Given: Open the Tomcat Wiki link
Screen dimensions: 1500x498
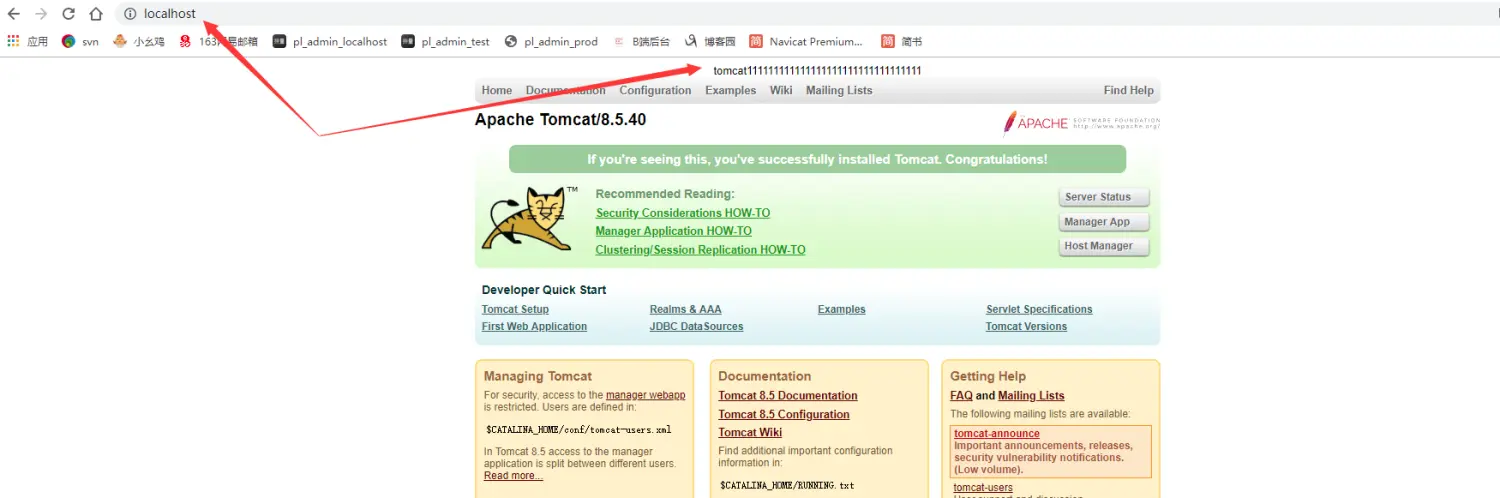Looking at the screenshot, I should coord(750,432).
